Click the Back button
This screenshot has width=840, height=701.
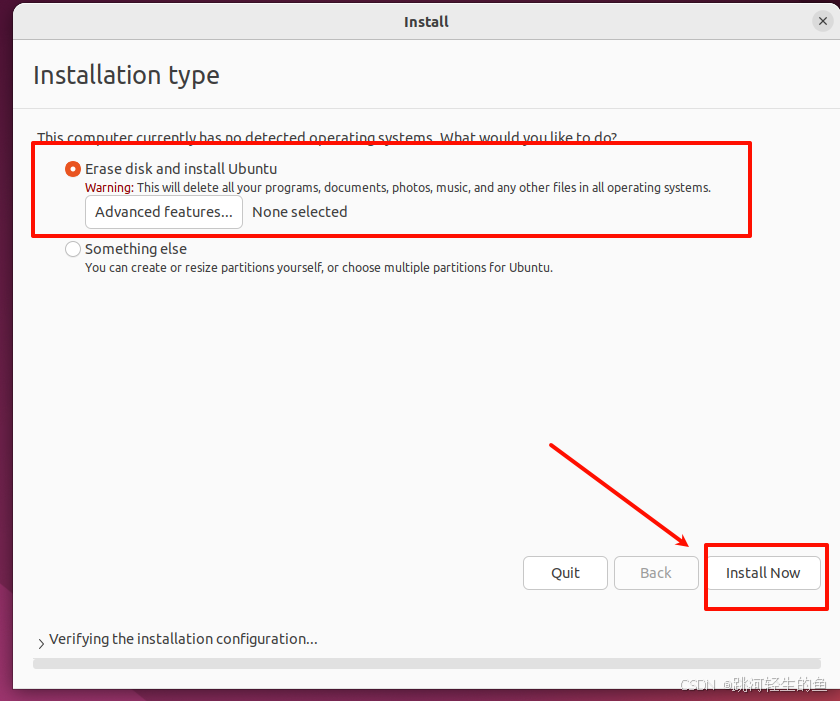[656, 573]
